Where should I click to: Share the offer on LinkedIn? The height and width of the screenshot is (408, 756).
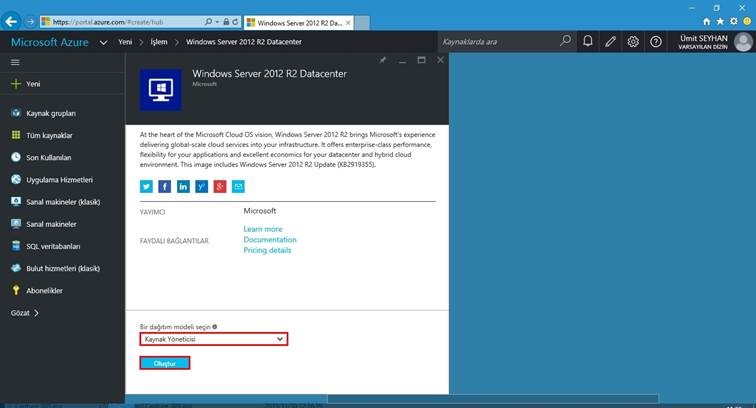183,187
